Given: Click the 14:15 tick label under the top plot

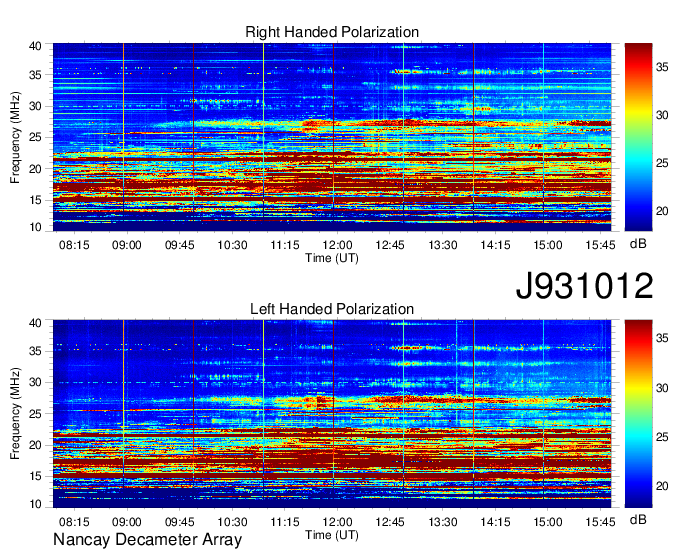Looking at the screenshot, I should [x=495, y=245].
